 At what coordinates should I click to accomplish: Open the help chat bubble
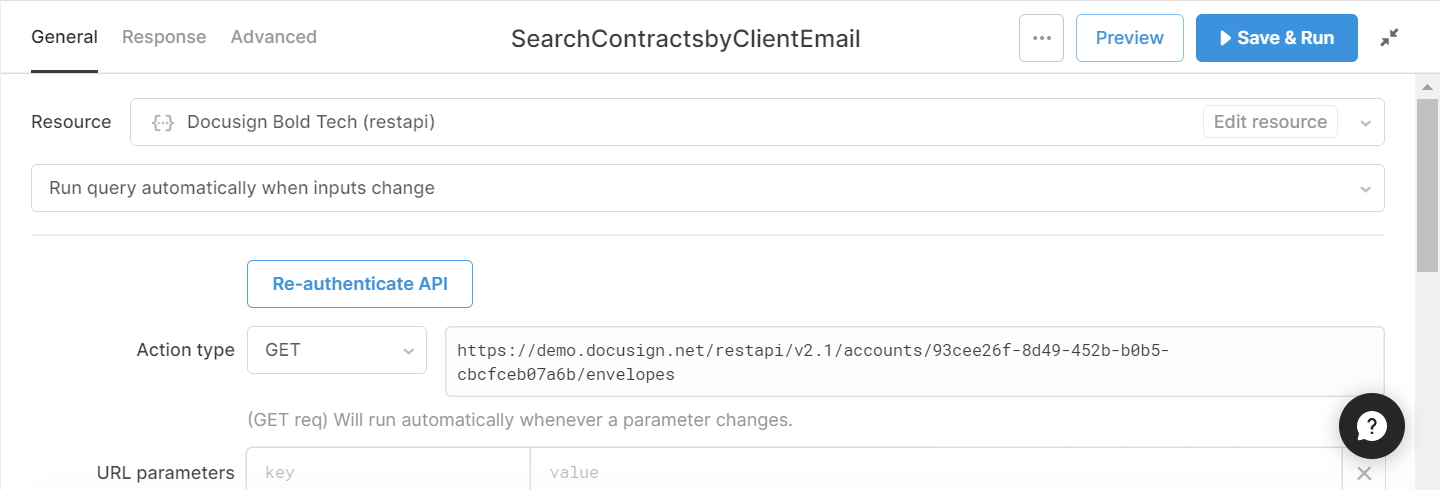1372,426
